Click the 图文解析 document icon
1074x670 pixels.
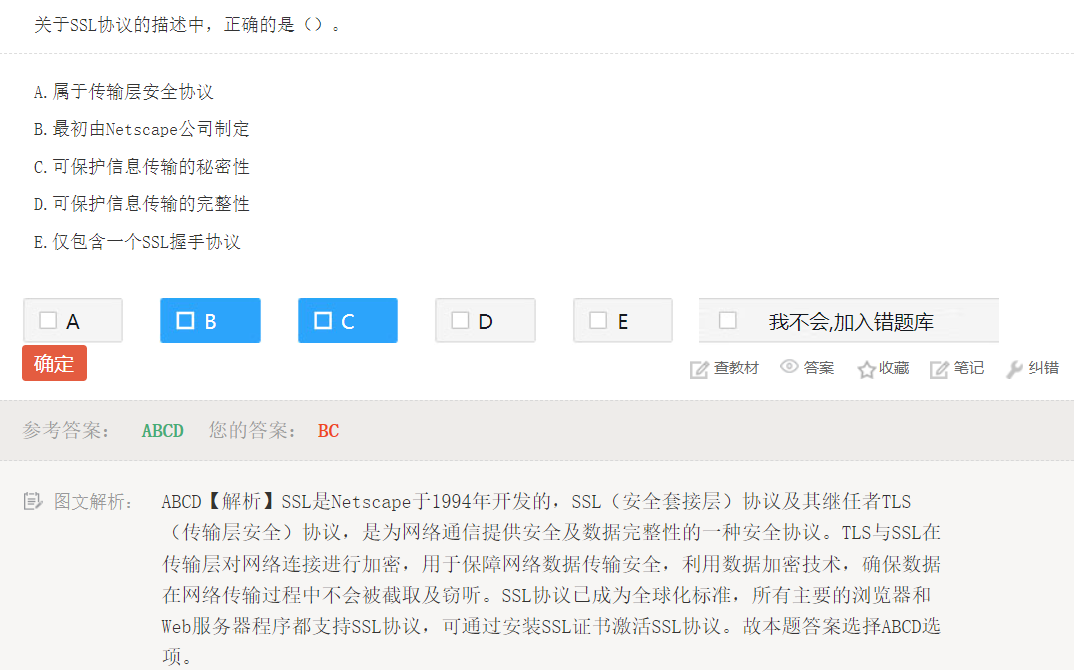point(32,501)
